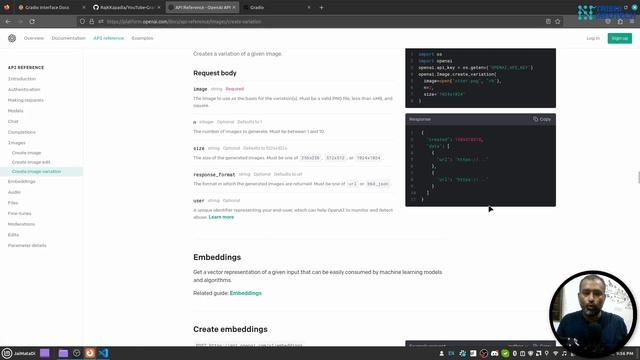
Task: Click the presenter webcam video circle
Action: click(593, 313)
